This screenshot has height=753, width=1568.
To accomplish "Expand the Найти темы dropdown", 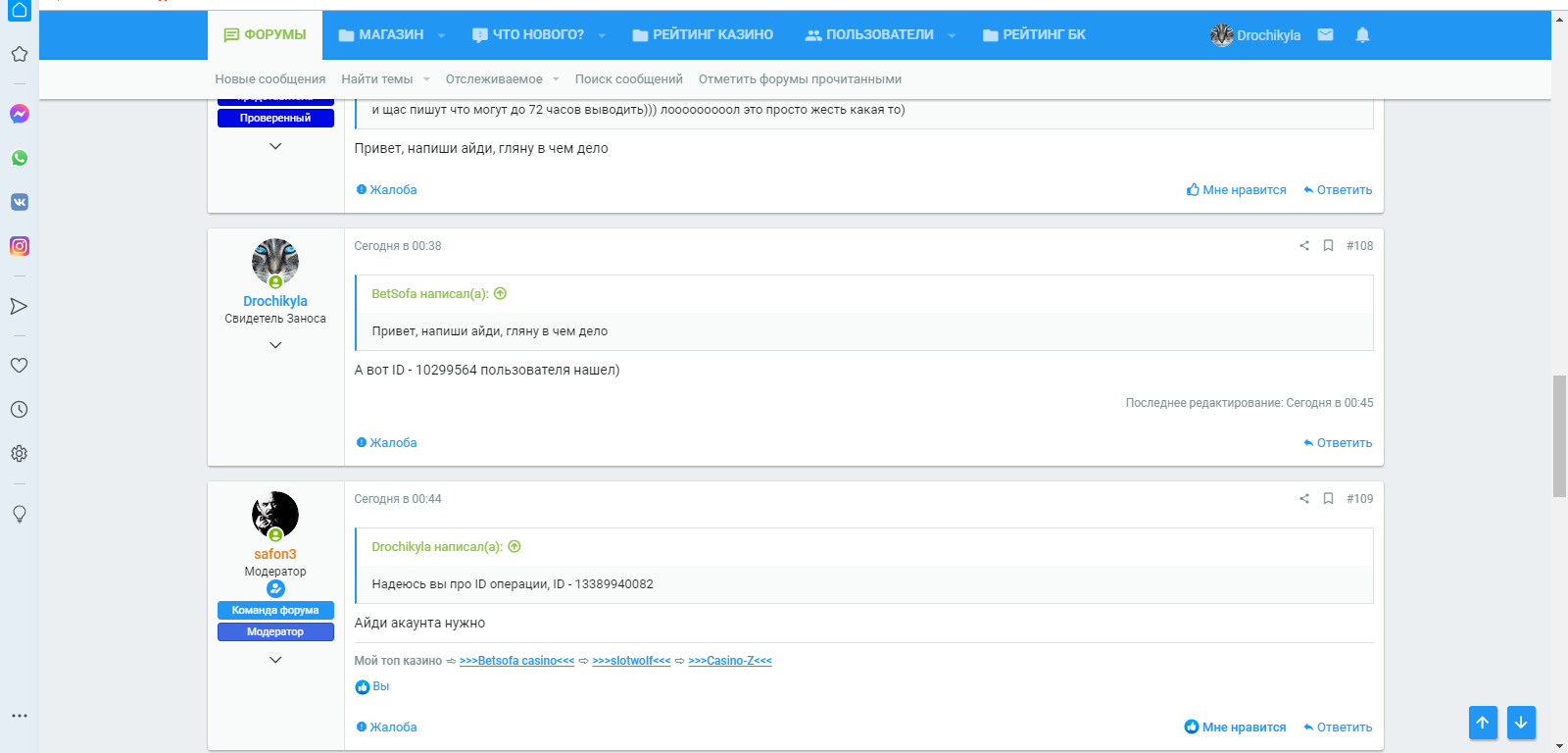I will coord(426,79).
